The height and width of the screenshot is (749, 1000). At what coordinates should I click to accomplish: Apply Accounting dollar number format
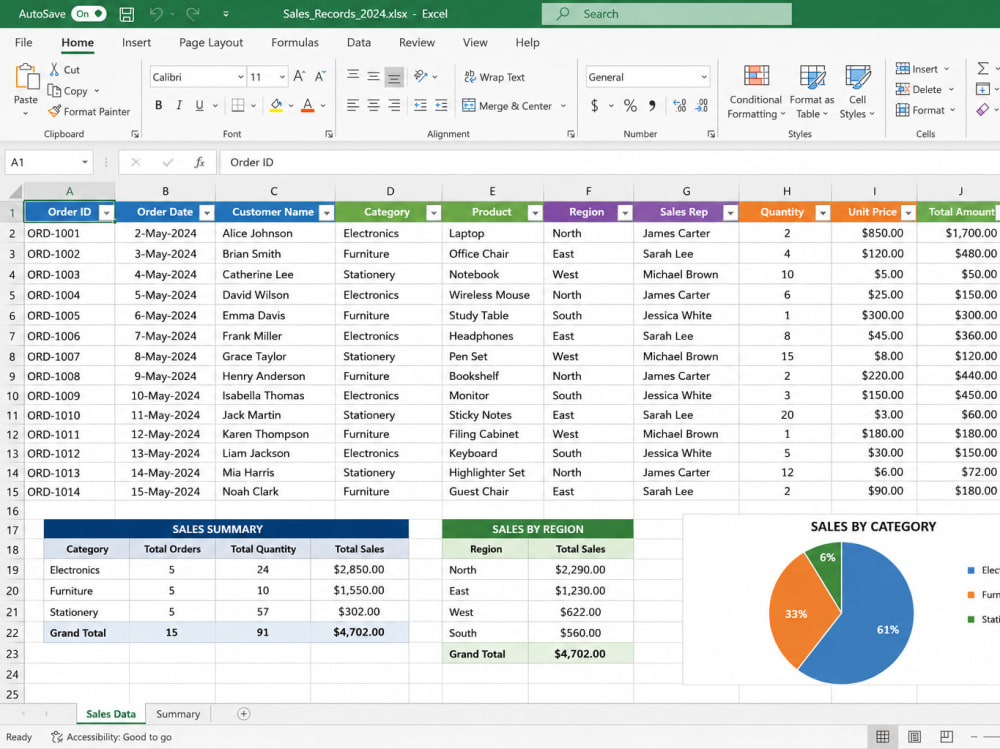click(x=594, y=105)
